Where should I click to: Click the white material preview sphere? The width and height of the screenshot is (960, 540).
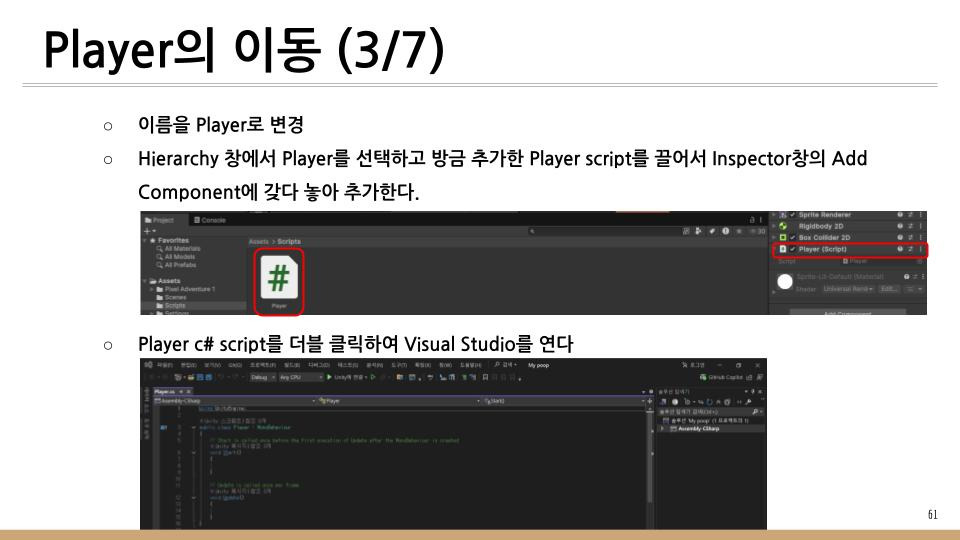pyautogui.click(x=785, y=282)
